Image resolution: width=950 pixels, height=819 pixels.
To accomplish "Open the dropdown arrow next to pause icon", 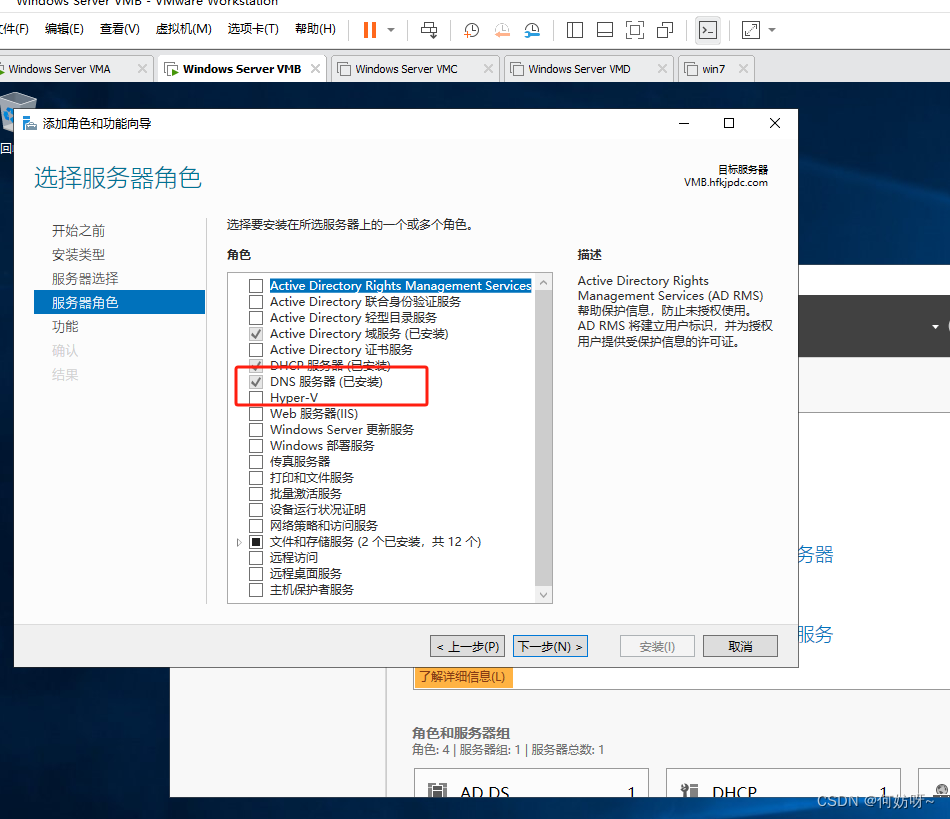I will click(x=391, y=30).
